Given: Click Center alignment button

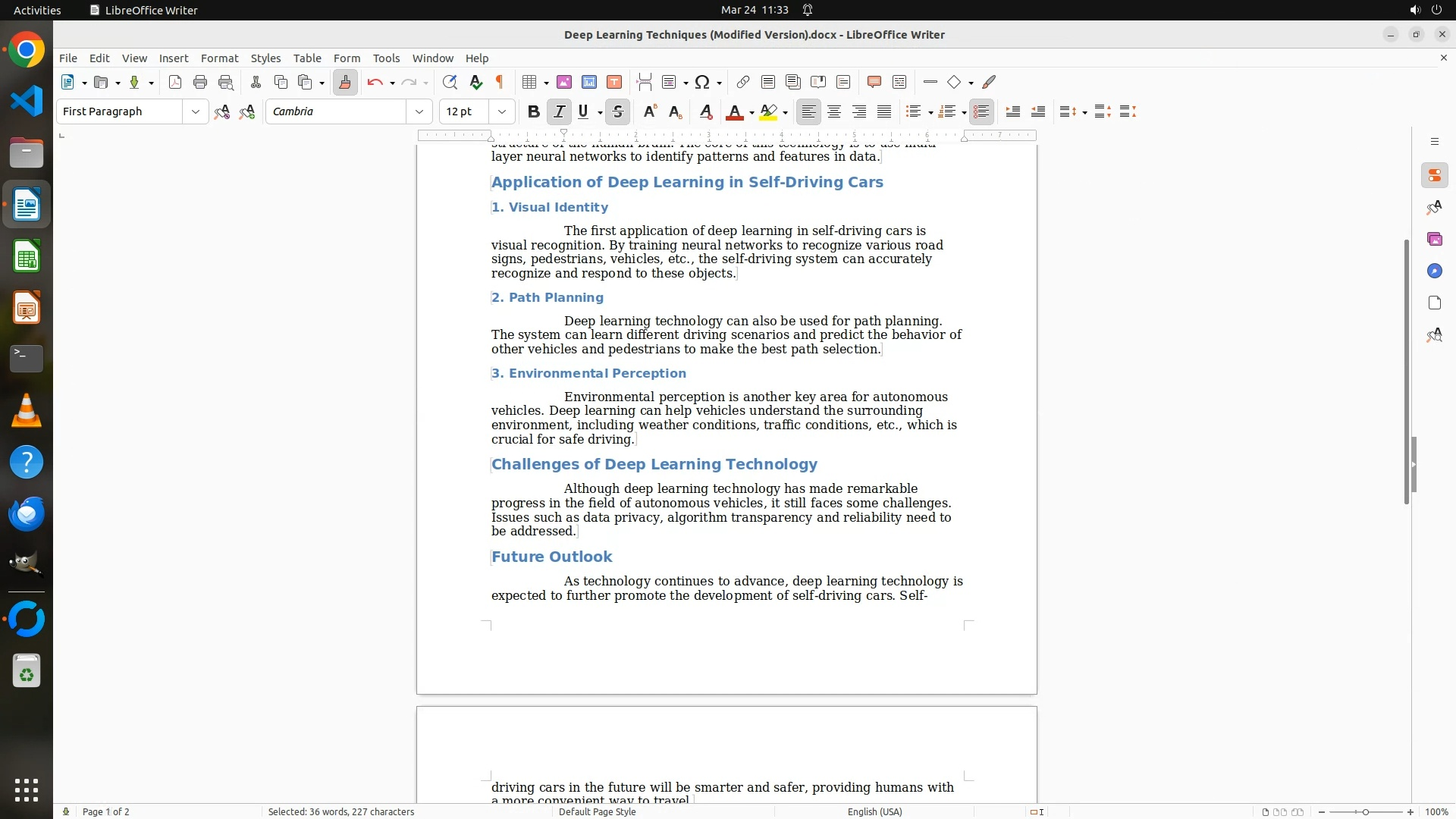Looking at the screenshot, I should click(833, 112).
